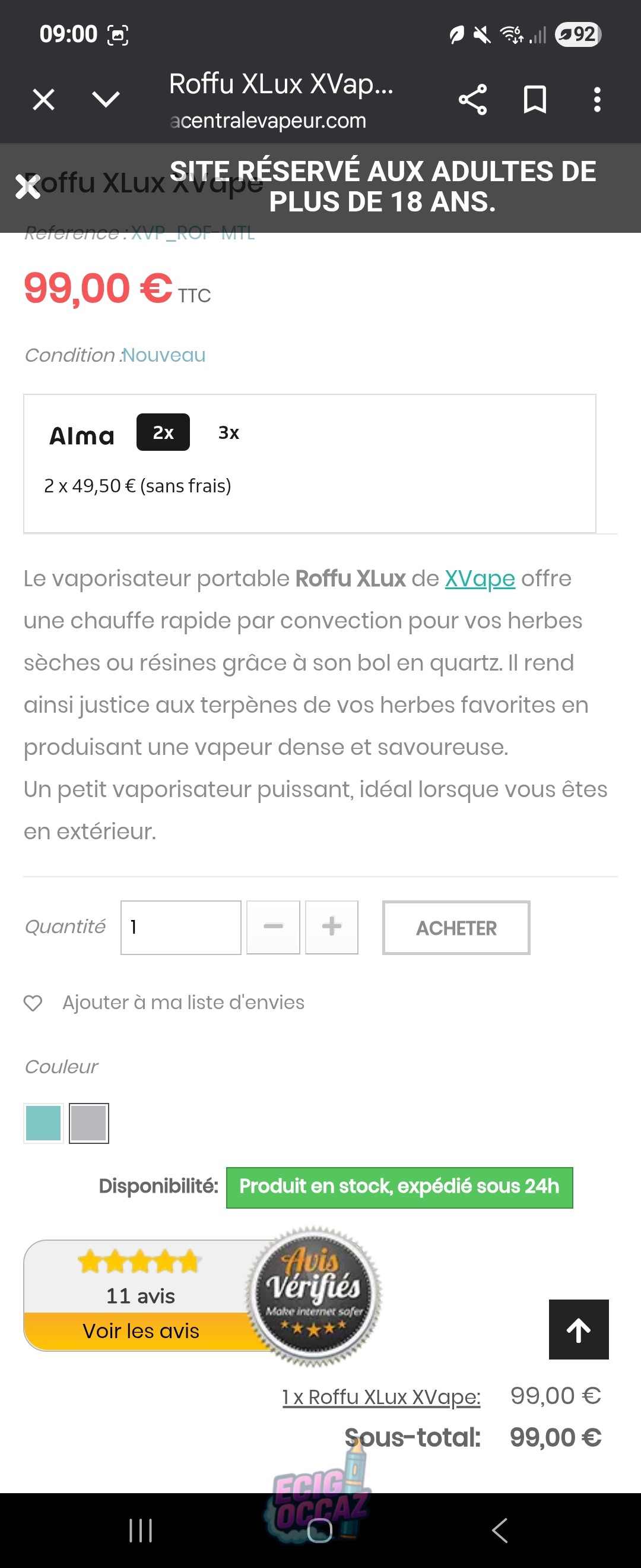Decrease quantity with minus button
Viewport: 641px width, 1568px height.
273,927
